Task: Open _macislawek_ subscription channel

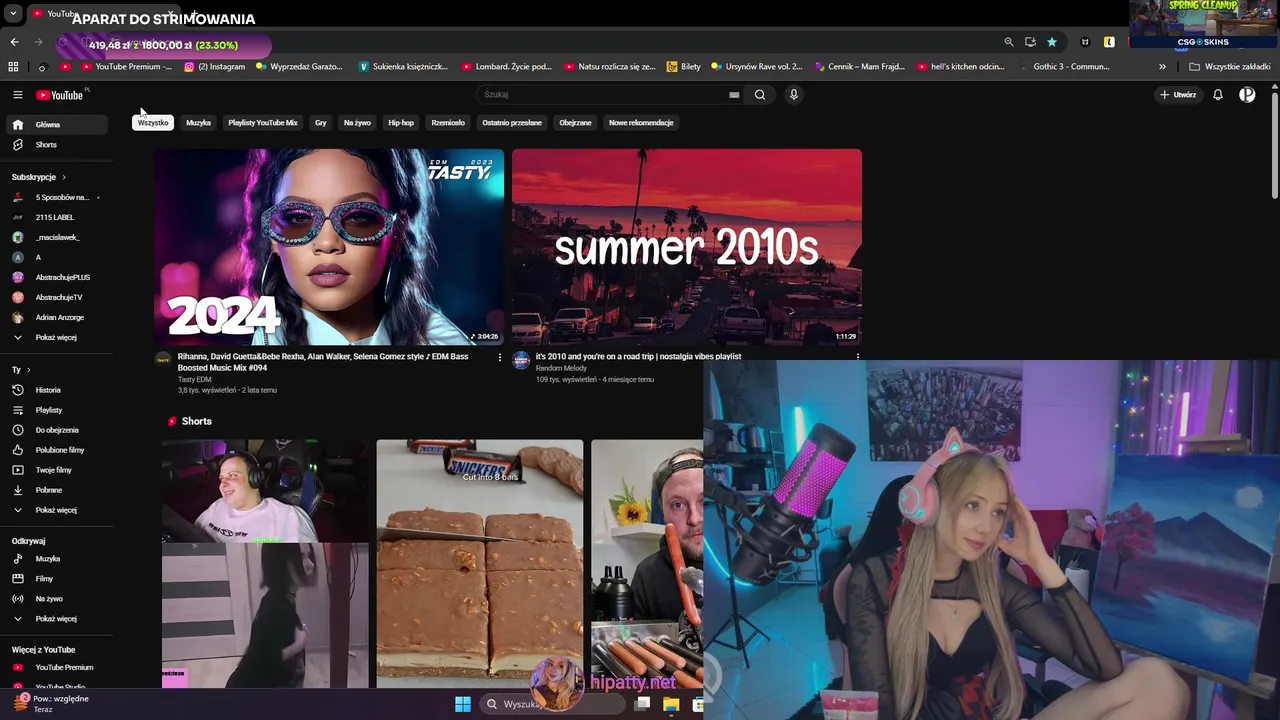Action: [x=56, y=237]
